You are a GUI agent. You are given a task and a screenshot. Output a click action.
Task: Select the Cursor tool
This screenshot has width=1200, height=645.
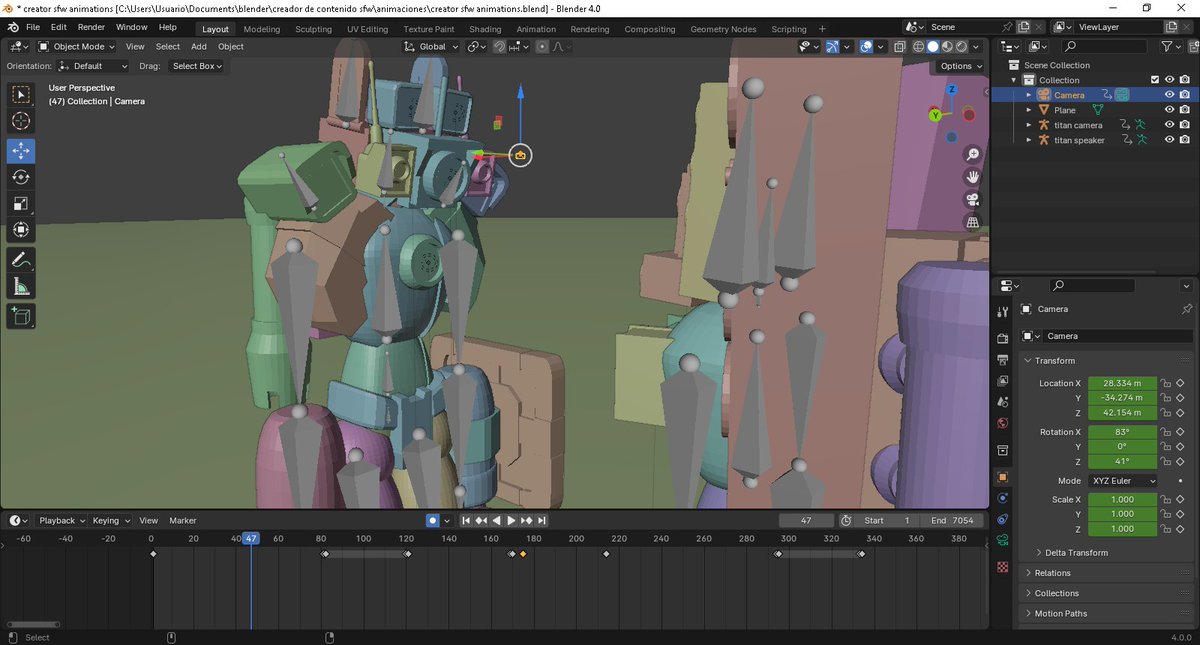(x=21, y=121)
